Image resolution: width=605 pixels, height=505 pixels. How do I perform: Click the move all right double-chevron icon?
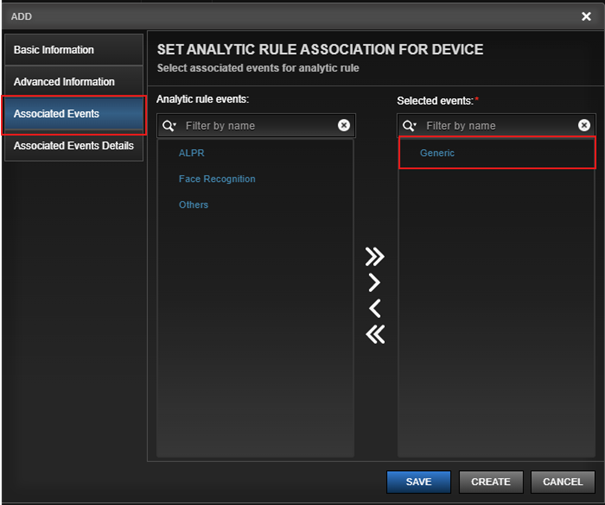[375, 257]
